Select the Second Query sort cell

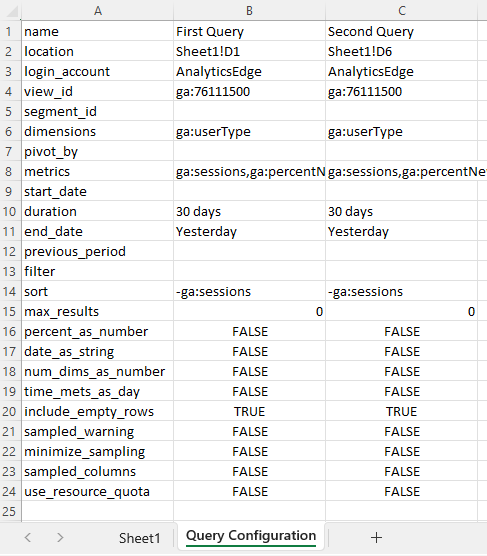(402, 291)
